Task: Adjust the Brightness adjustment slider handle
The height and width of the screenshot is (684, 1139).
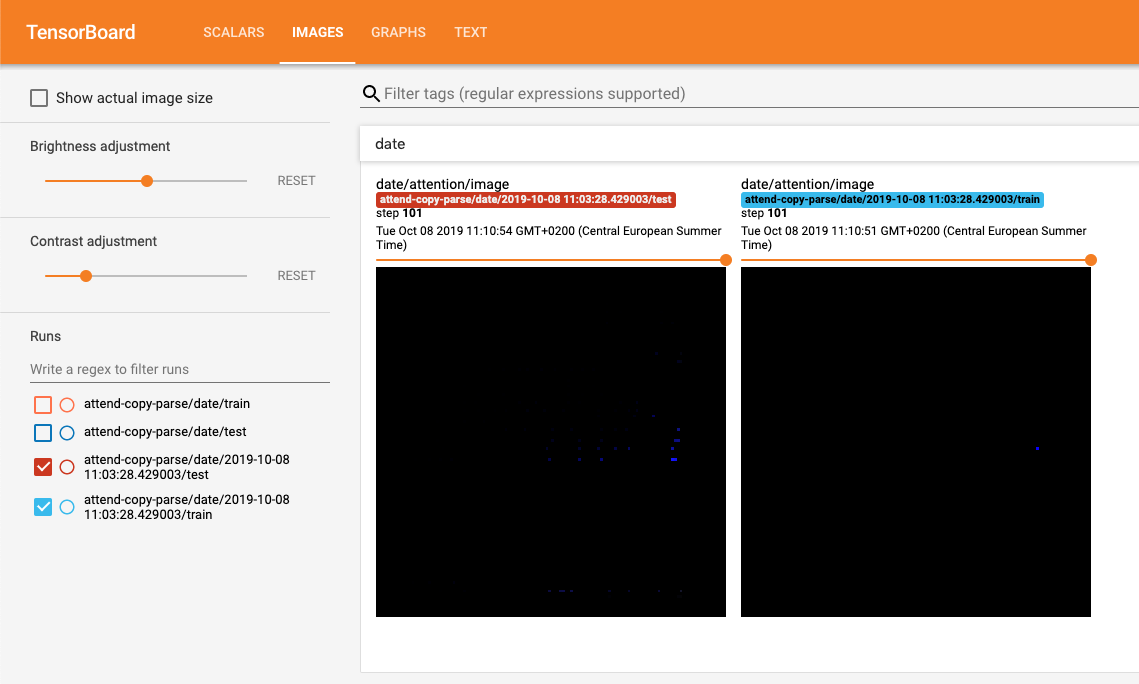Action: pos(147,181)
